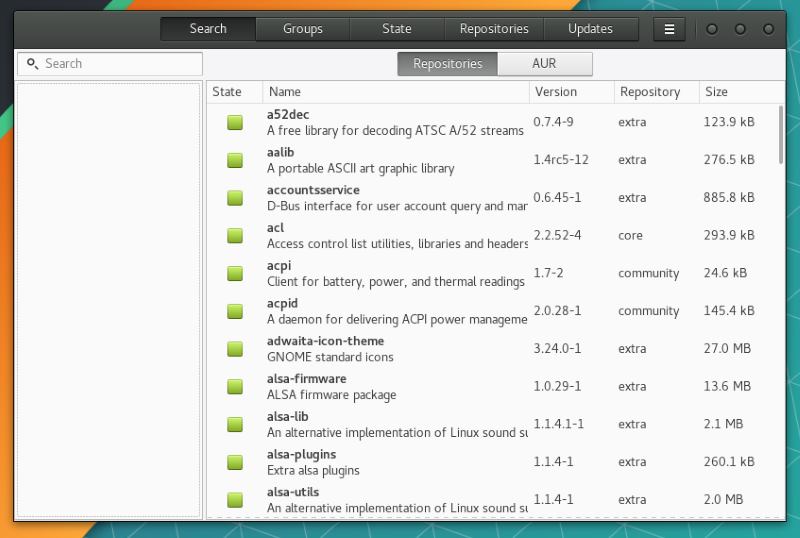Image resolution: width=800 pixels, height=538 pixels.
Task: Sort packages by State column header
Action: pos(235,92)
